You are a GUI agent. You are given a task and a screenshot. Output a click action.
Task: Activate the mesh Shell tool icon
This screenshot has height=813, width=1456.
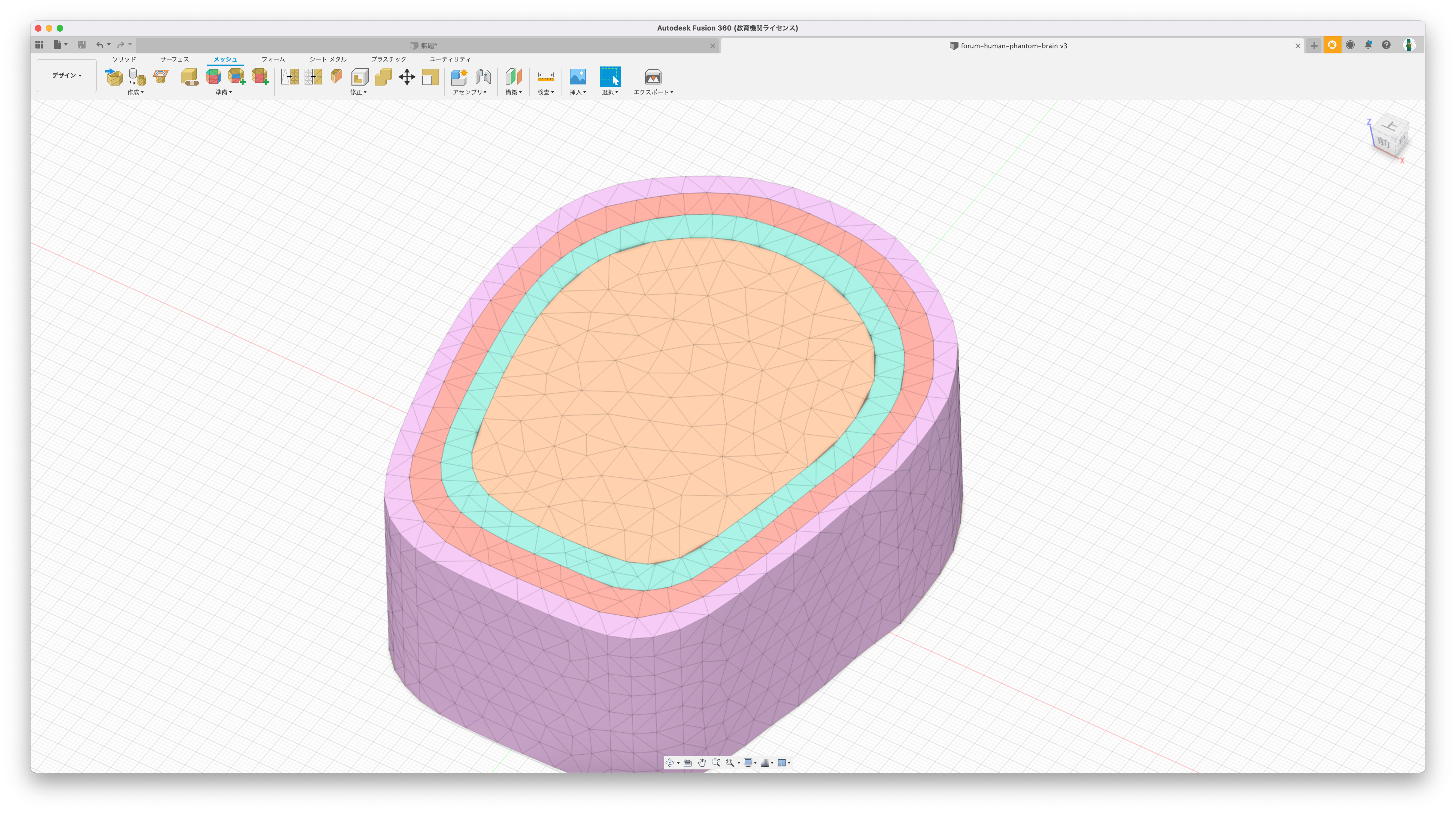[360, 76]
